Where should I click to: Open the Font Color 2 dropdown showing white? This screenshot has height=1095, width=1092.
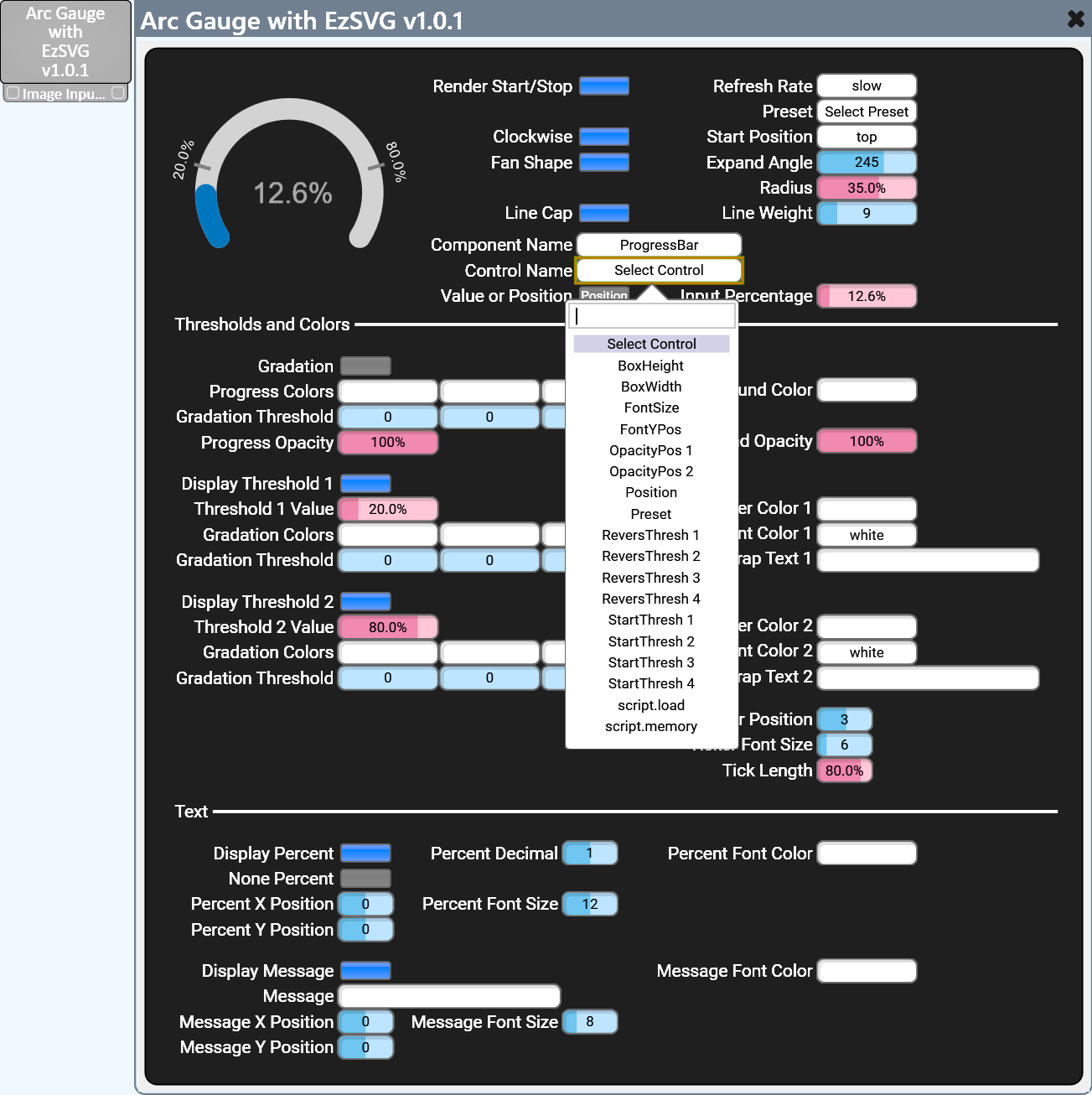coord(867,652)
